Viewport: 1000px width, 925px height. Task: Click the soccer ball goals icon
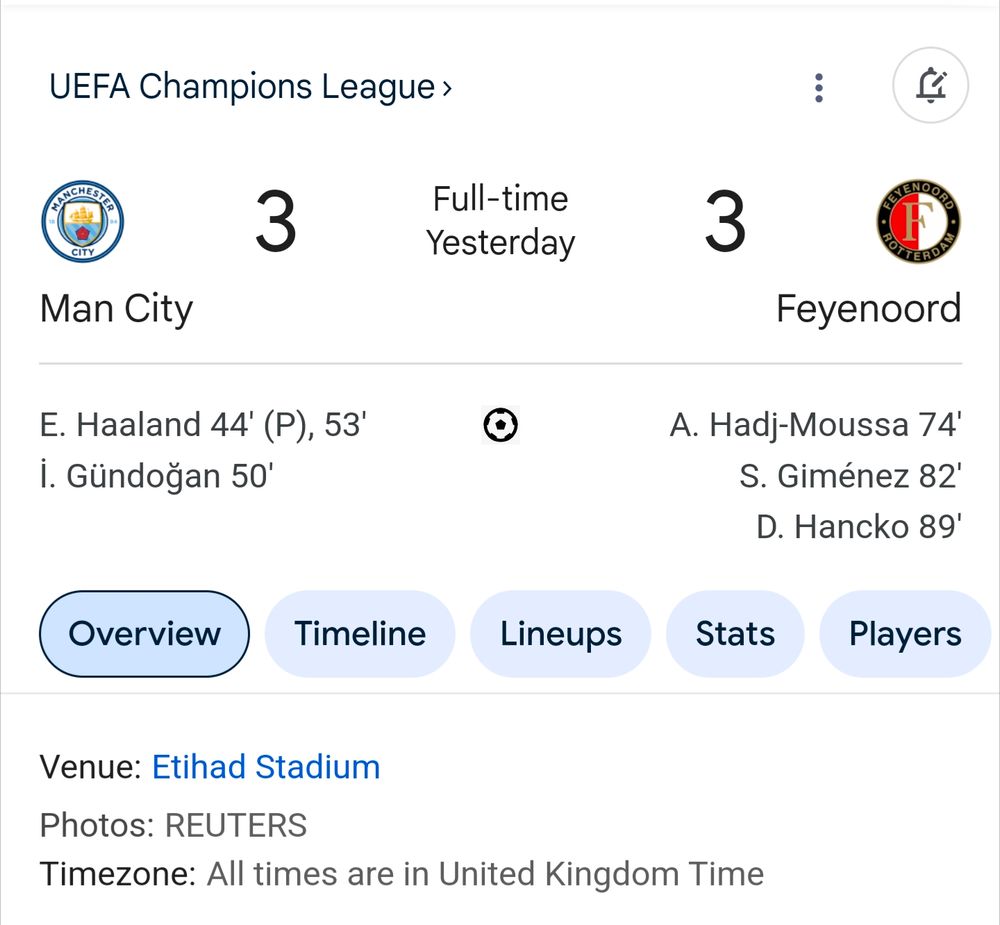point(501,425)
